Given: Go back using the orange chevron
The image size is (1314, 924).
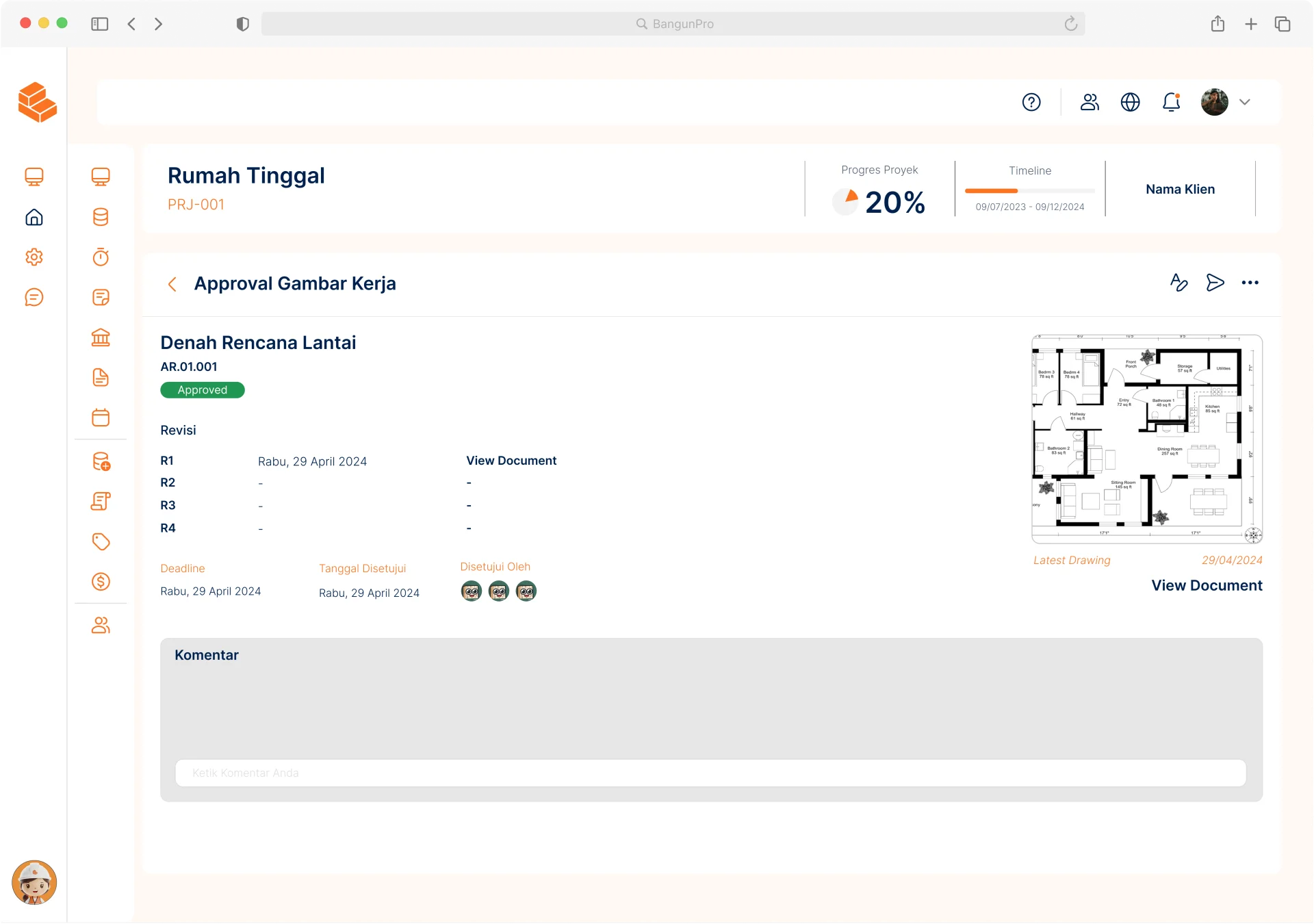Looking at the screenshot, I should tap(172, 284).
